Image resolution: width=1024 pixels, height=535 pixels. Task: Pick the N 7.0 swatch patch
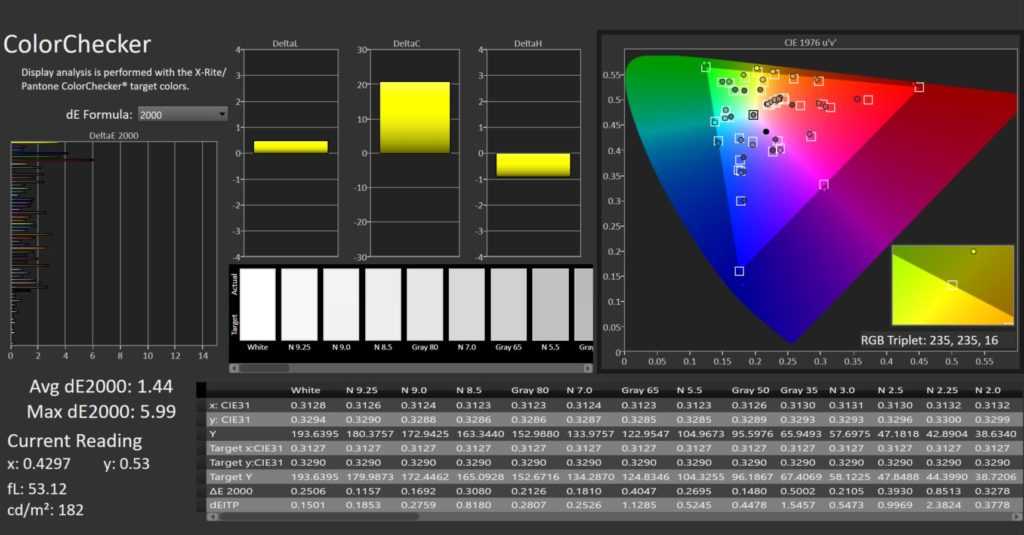coord(467,305)
